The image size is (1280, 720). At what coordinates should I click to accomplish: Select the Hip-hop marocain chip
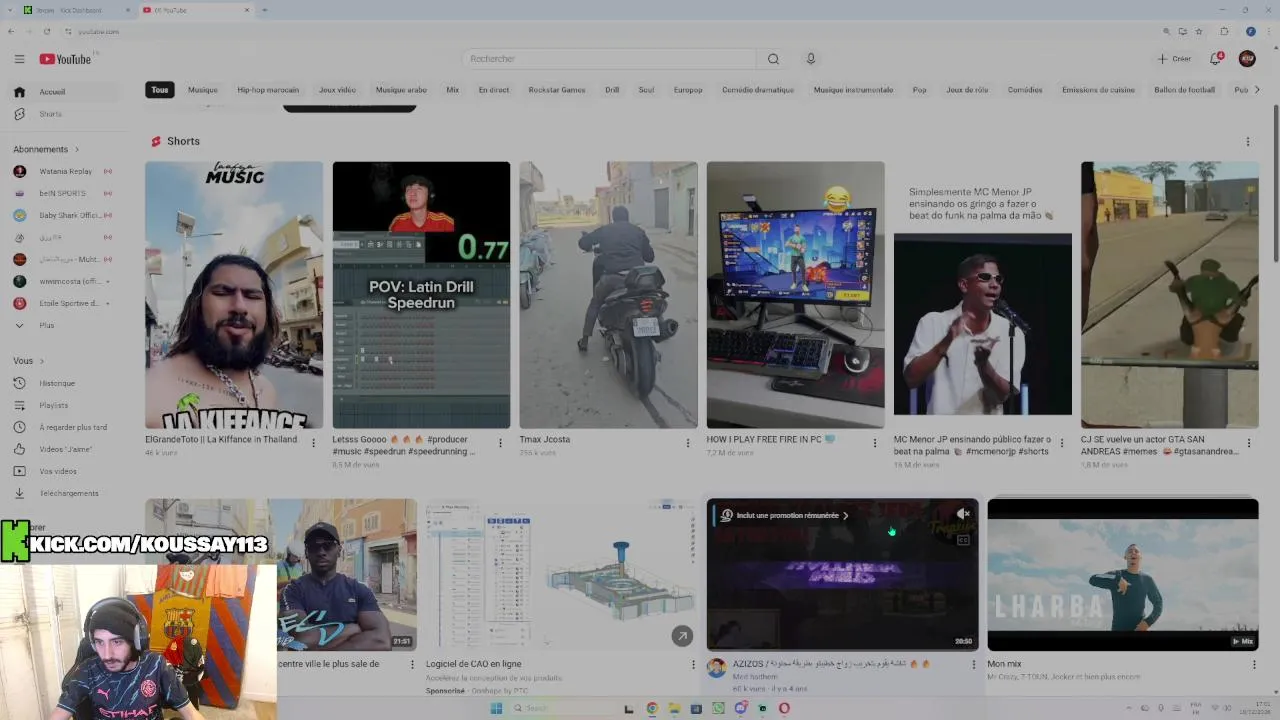point(268,90)
